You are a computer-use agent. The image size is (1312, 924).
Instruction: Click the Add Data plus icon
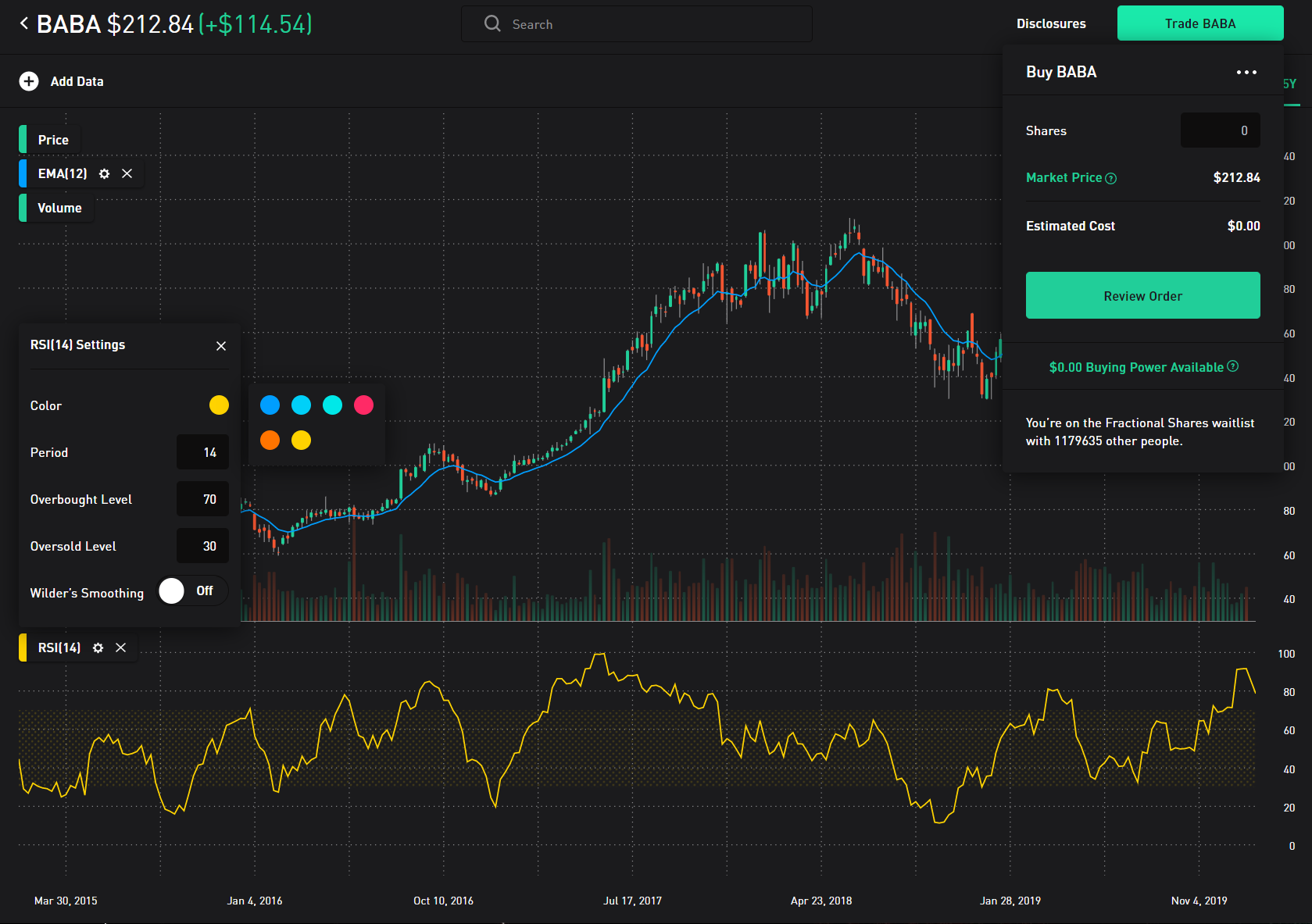(x=29, y=81)
